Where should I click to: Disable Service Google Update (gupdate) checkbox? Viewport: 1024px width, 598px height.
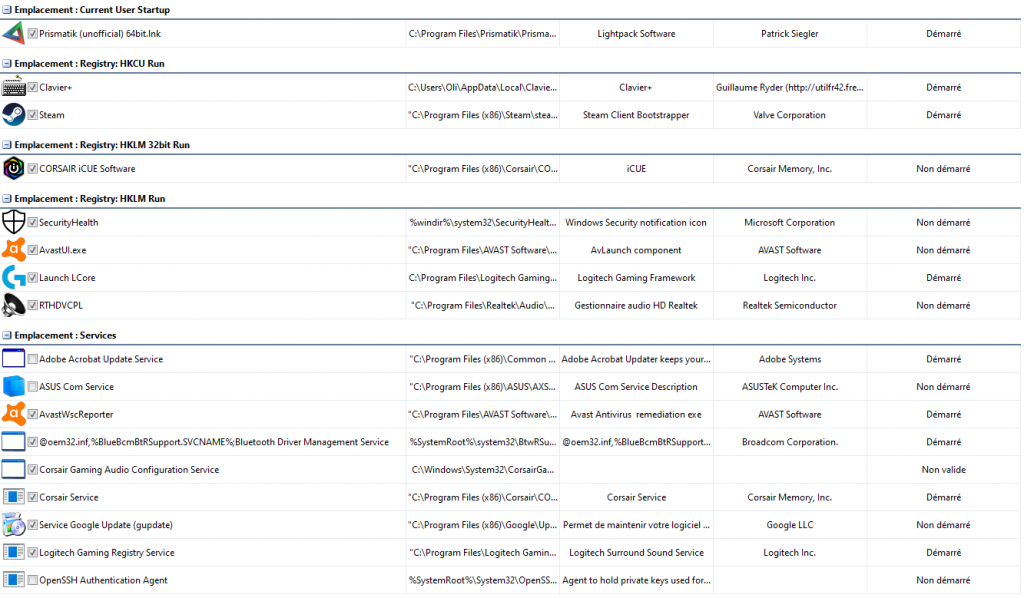click(x=33, y=524)
